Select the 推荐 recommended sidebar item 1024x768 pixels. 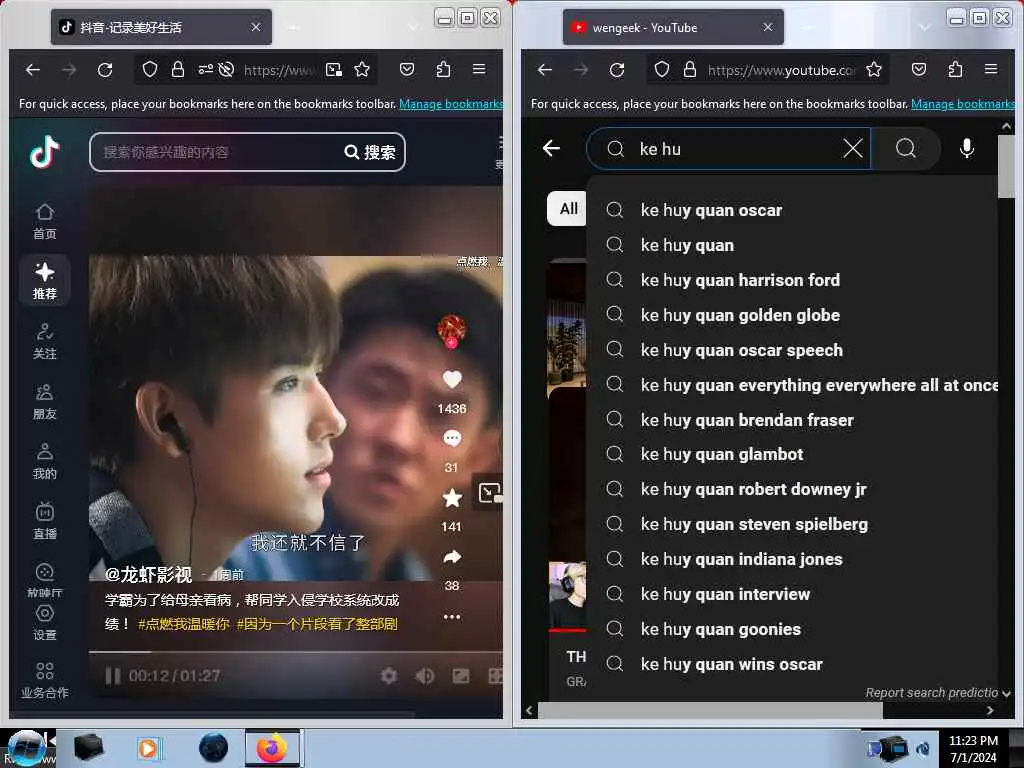pyautogui.click(x=44, y=281)
